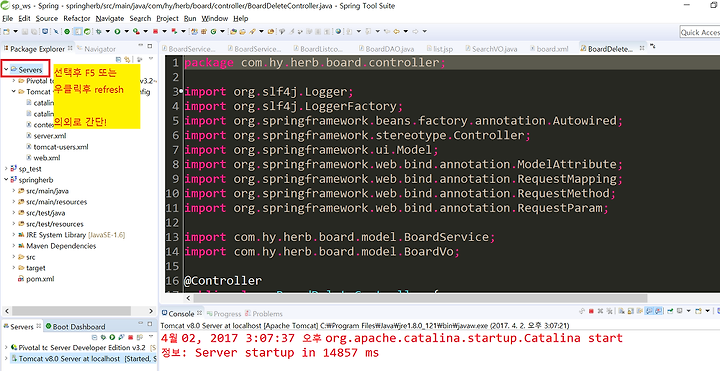Click the Relaunch red-green toolbar icon

click(x=174, y=31)
